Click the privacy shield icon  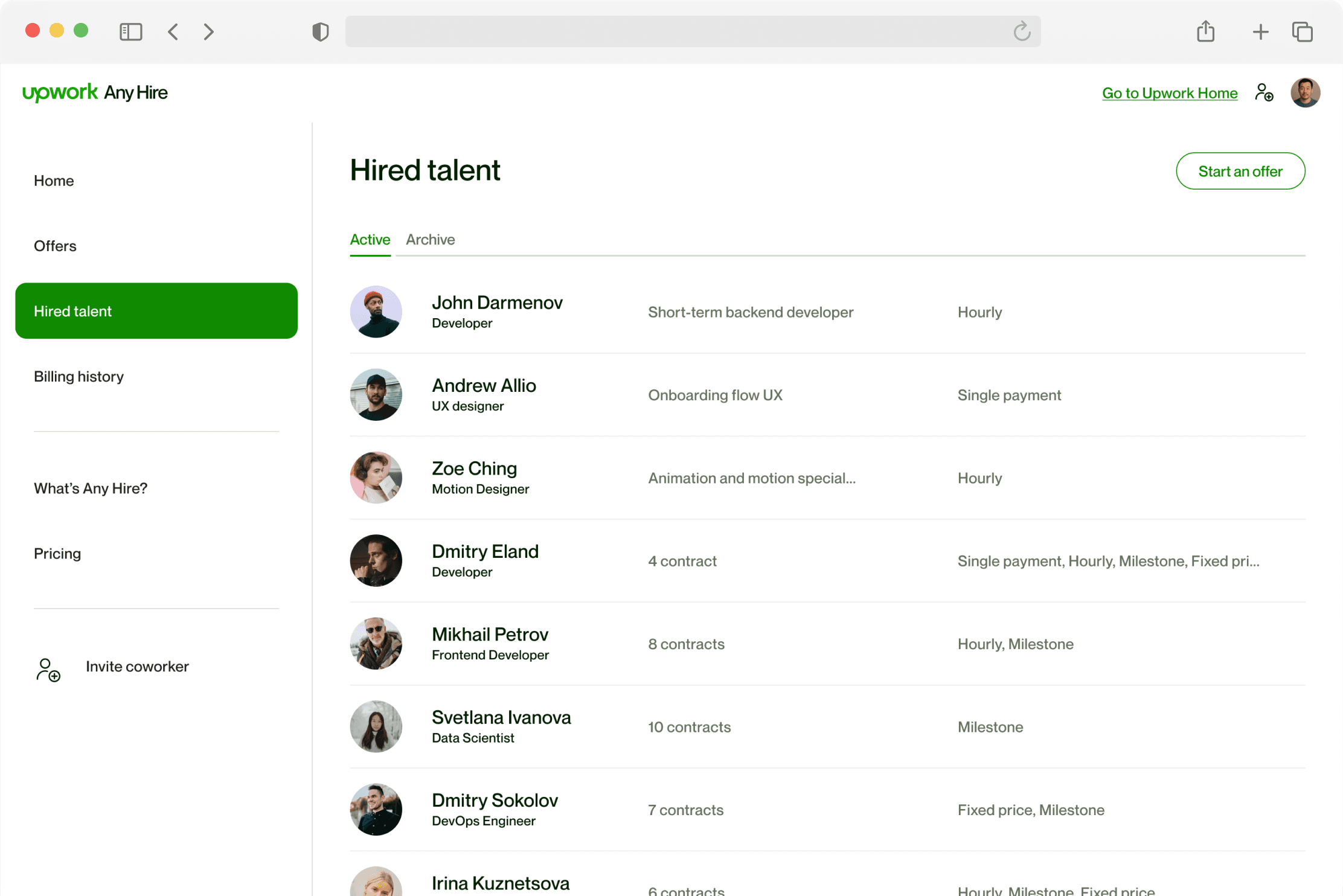[320, 31]
